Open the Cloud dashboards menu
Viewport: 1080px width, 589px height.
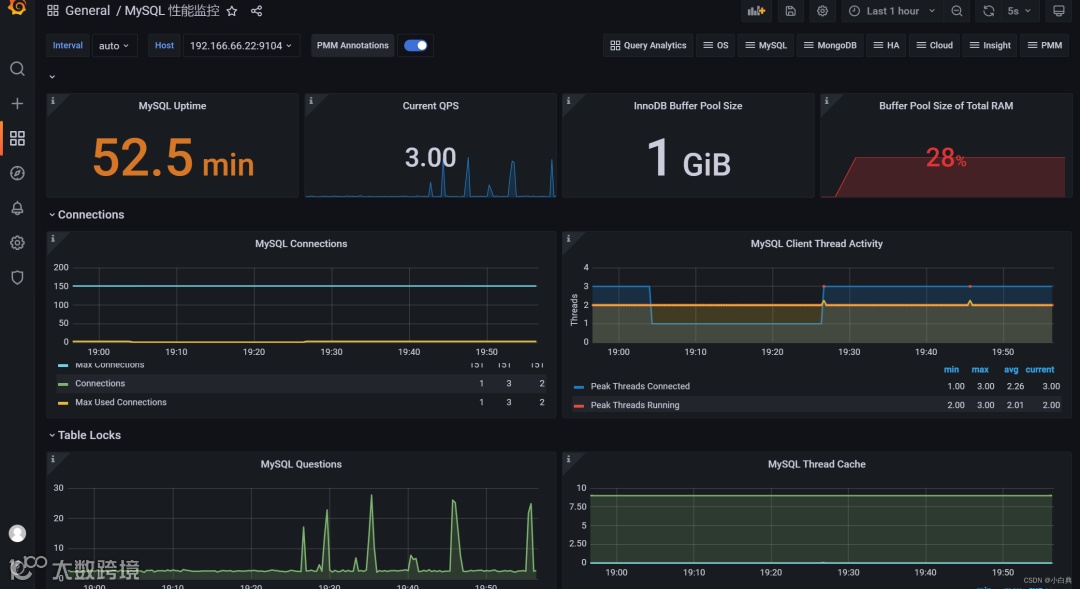[x=935, y=45]
